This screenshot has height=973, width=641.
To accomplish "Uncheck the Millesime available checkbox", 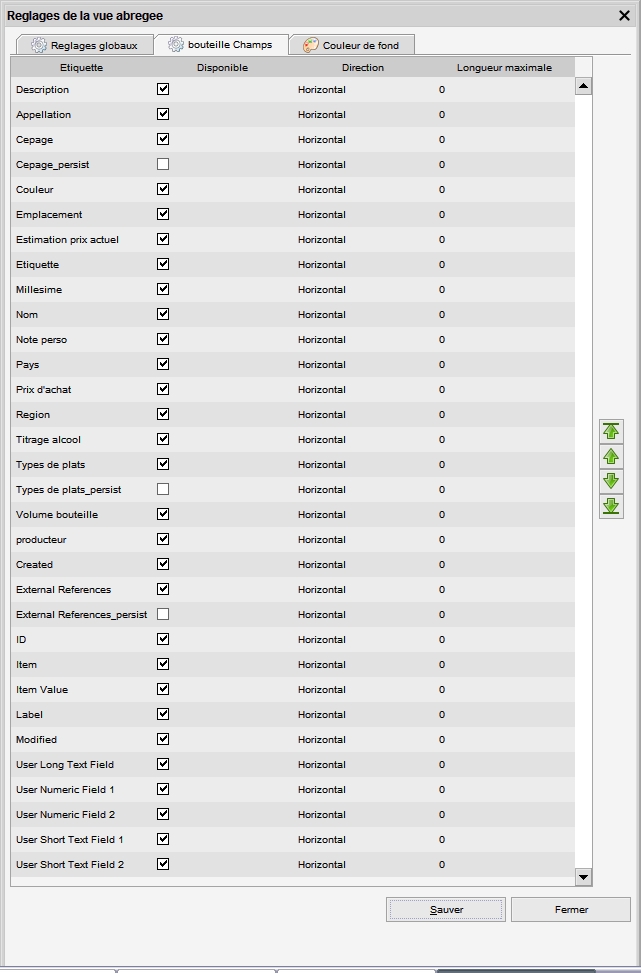I will coord(163,289).
